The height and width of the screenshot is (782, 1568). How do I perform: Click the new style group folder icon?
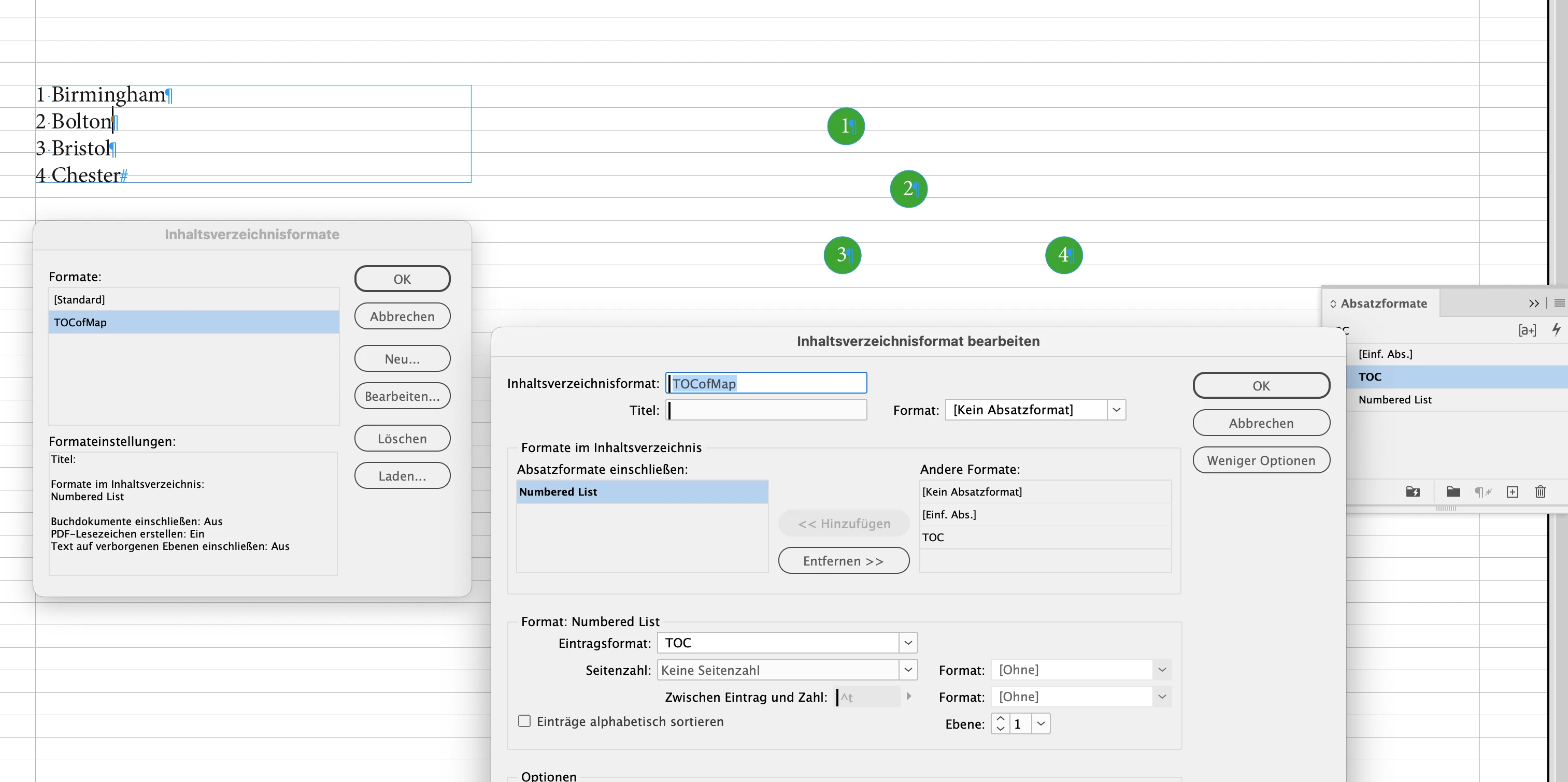(1453, 491)
